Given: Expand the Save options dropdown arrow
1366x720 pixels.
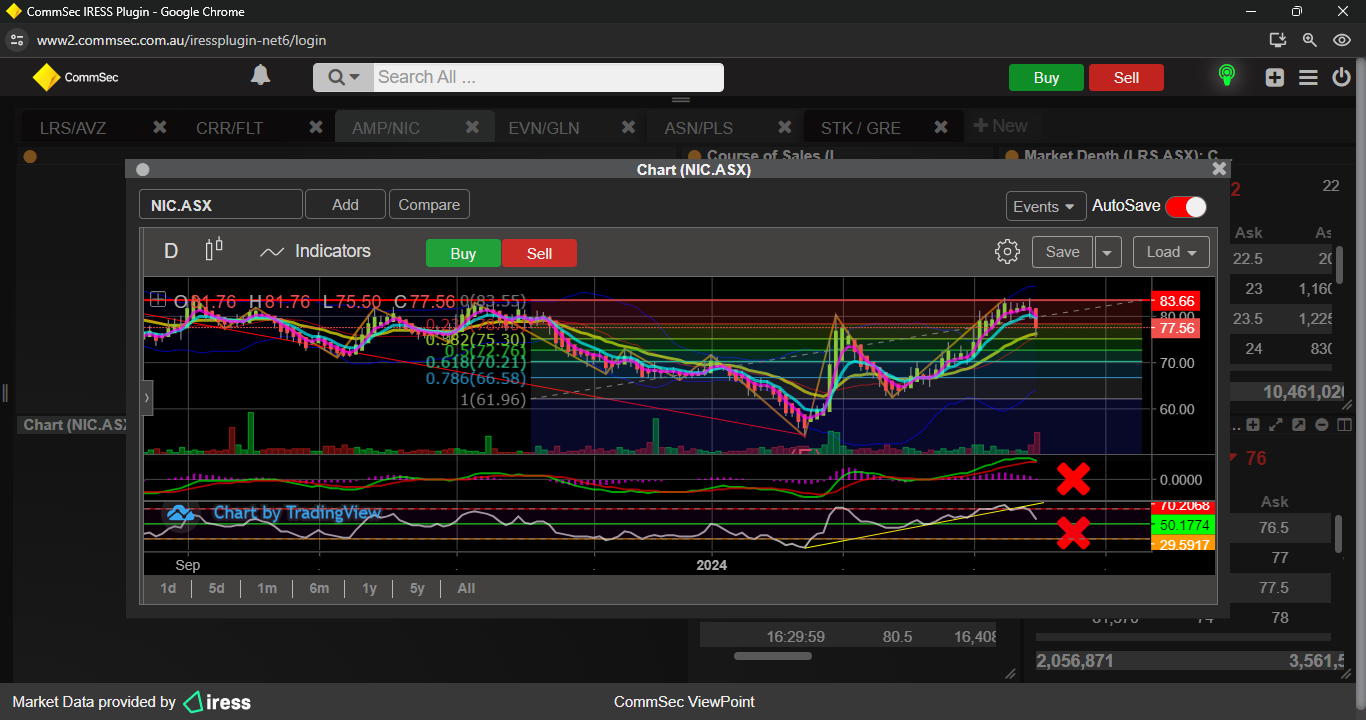Looking at the screenshot, I should point(1107,252).
